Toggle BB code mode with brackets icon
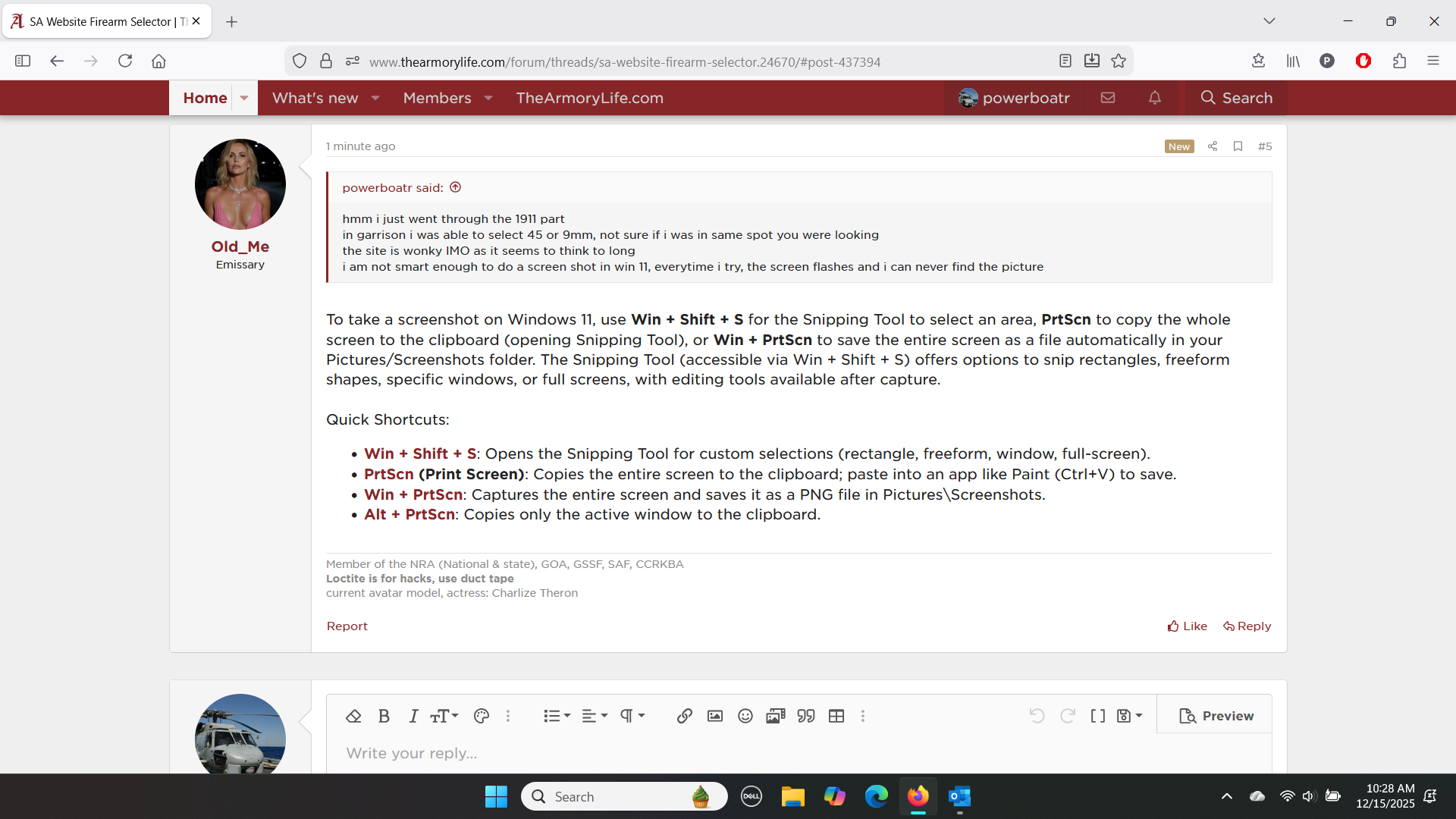Image resolution: width=1456 pixels, height=819 pixels. (x=1097, y=716)
